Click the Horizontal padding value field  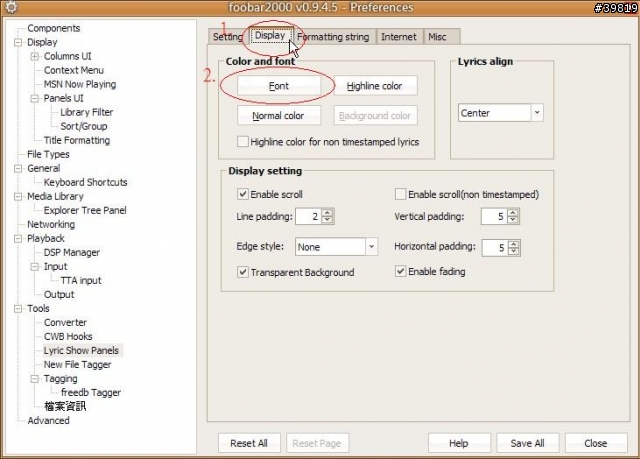[x=494, y=248]
